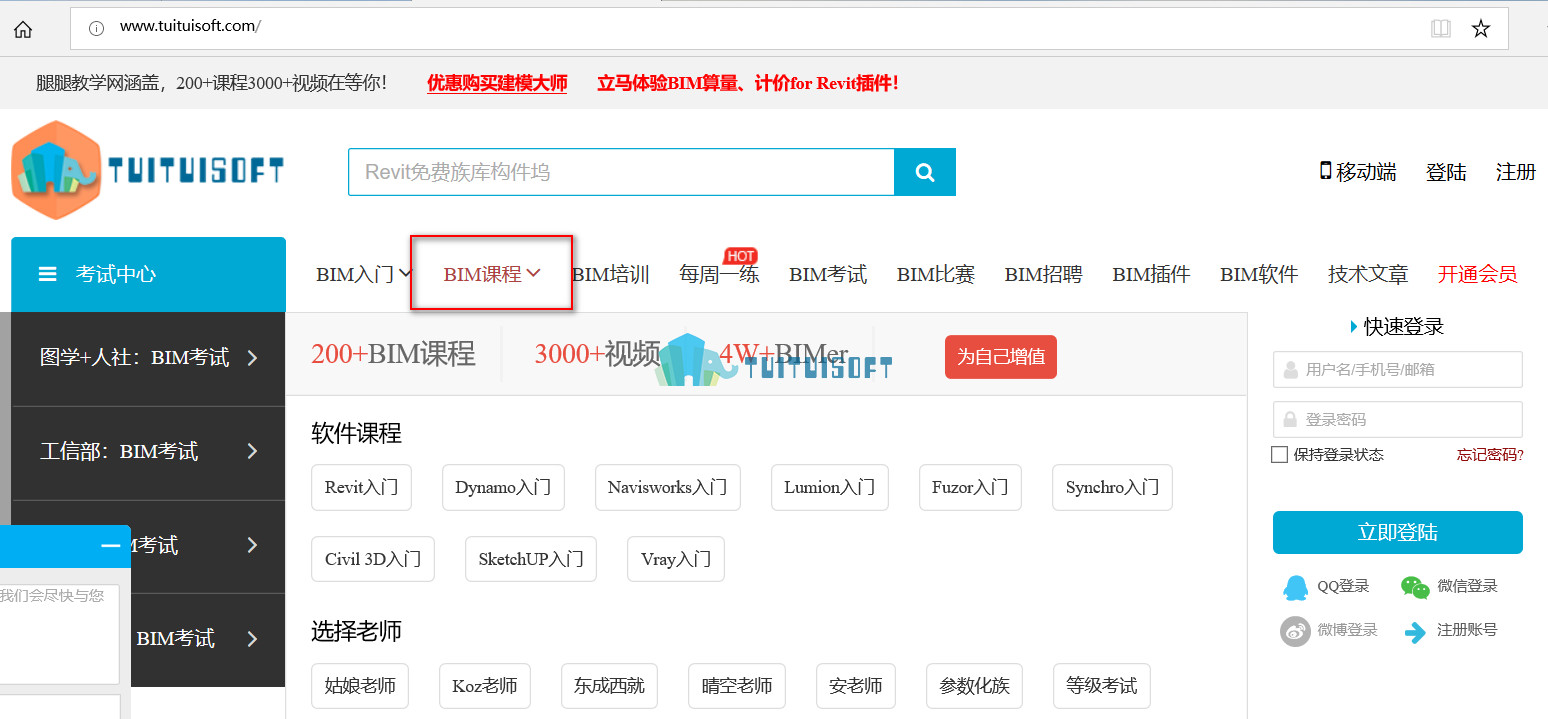Choose teacher 安老师

pos(856,686)
